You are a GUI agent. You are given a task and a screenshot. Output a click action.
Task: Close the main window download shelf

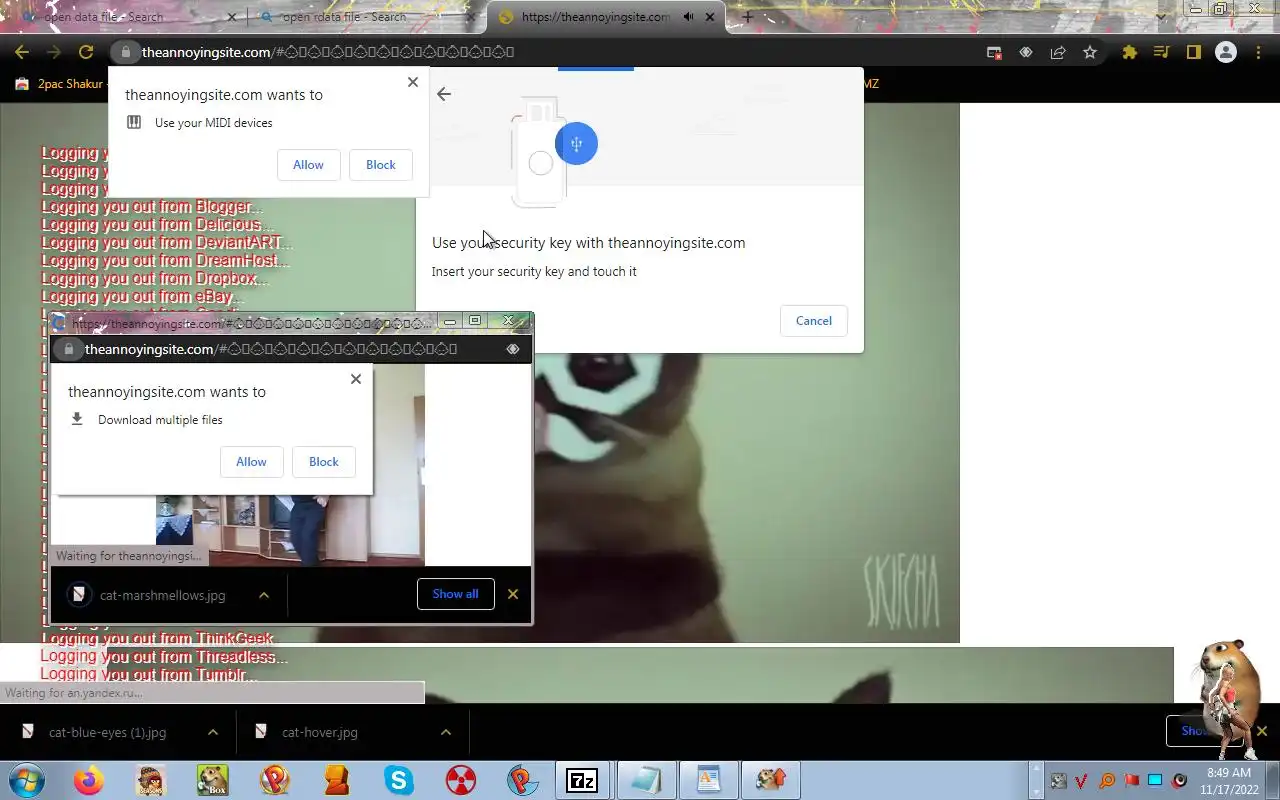click(1262, 731)
